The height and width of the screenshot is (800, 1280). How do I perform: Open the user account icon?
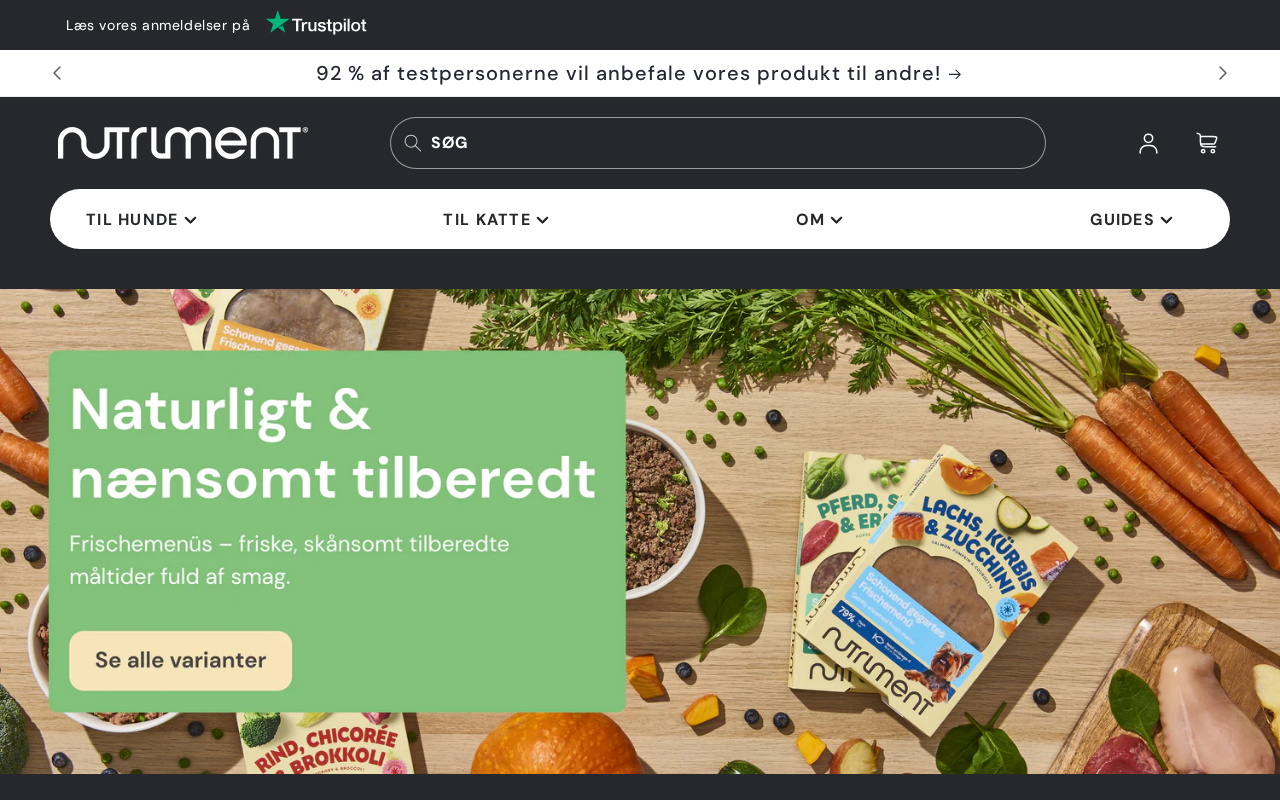[x=1148, y=143]
